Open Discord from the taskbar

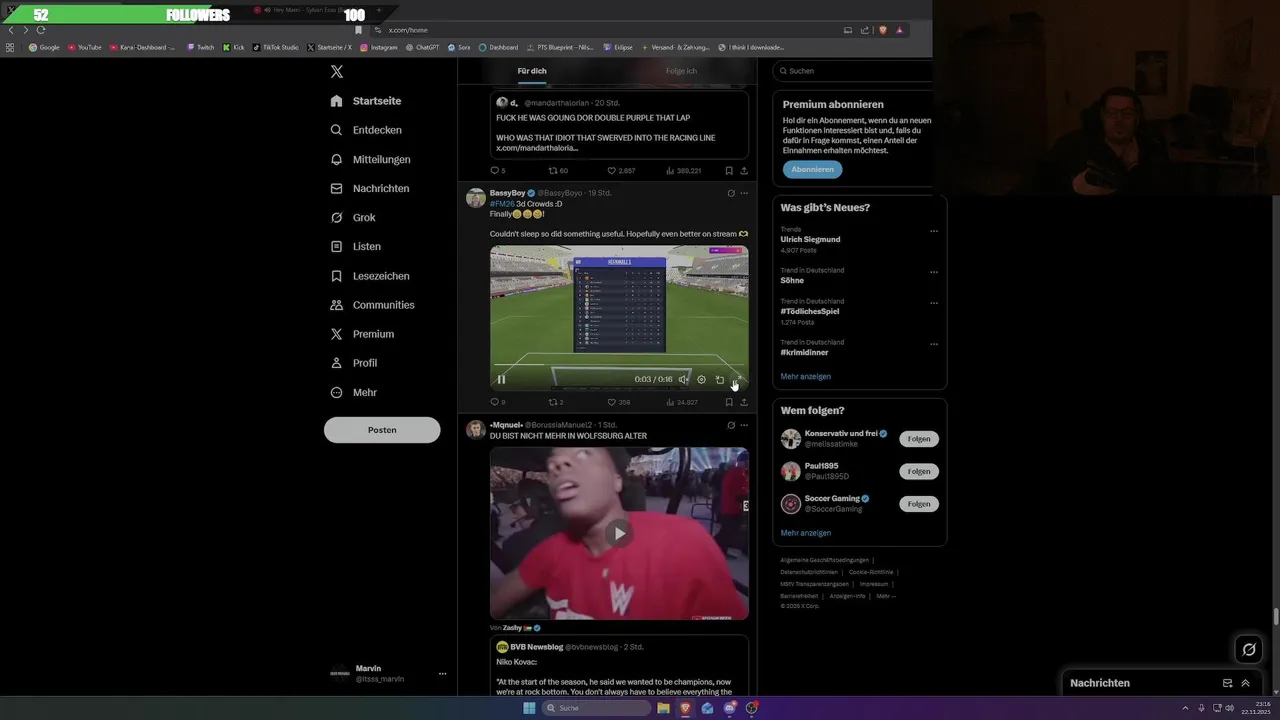[x=730, y=708]
